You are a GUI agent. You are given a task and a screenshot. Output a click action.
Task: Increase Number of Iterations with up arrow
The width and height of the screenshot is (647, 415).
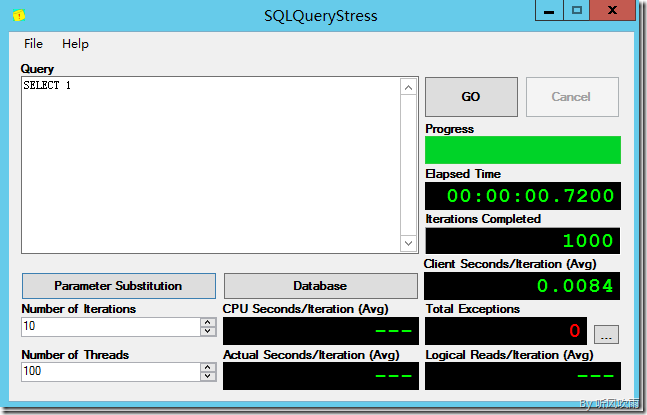point(208,322)
